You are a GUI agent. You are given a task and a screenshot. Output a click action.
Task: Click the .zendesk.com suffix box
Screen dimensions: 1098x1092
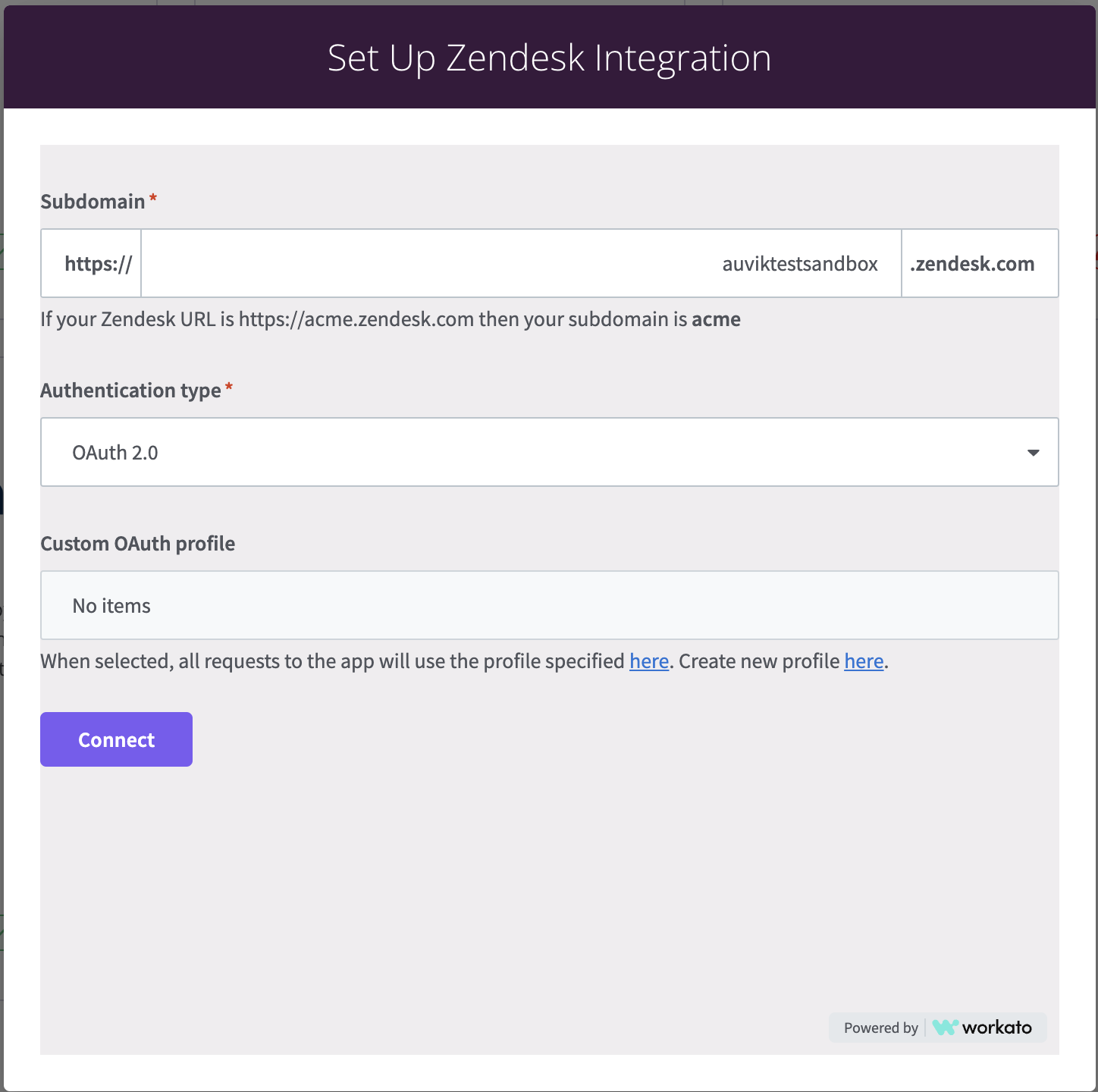click(x=980, y=263)
